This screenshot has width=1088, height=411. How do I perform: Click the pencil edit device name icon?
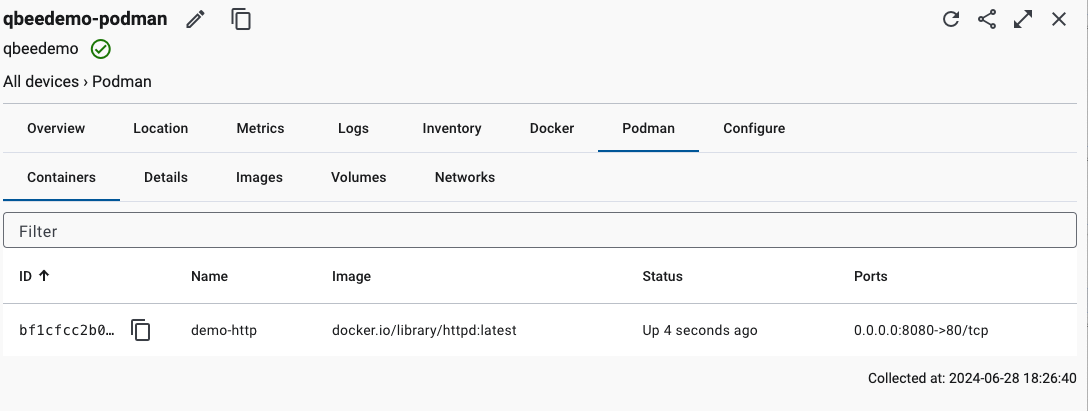196,19
